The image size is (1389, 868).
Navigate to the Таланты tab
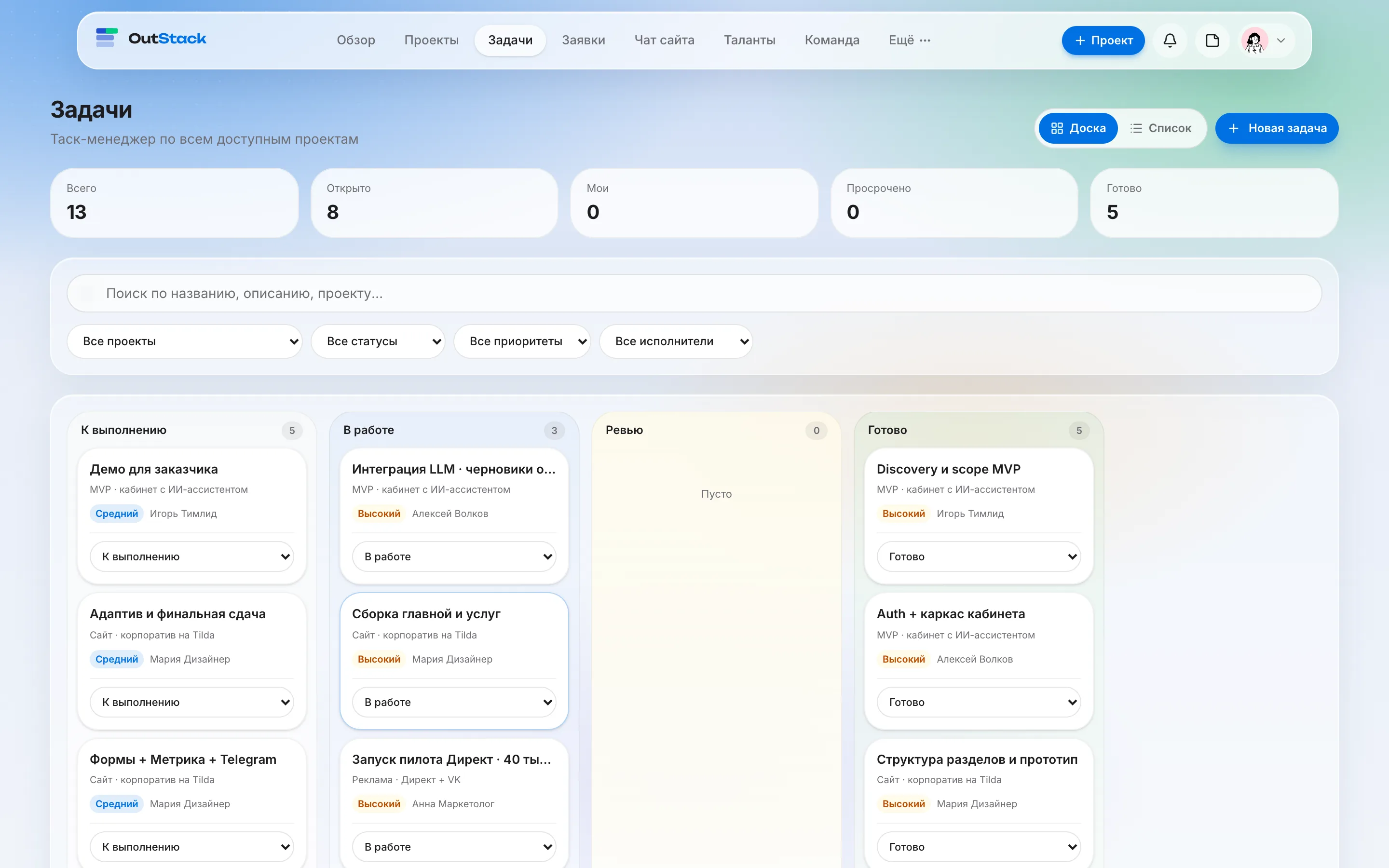click(749, 40)
